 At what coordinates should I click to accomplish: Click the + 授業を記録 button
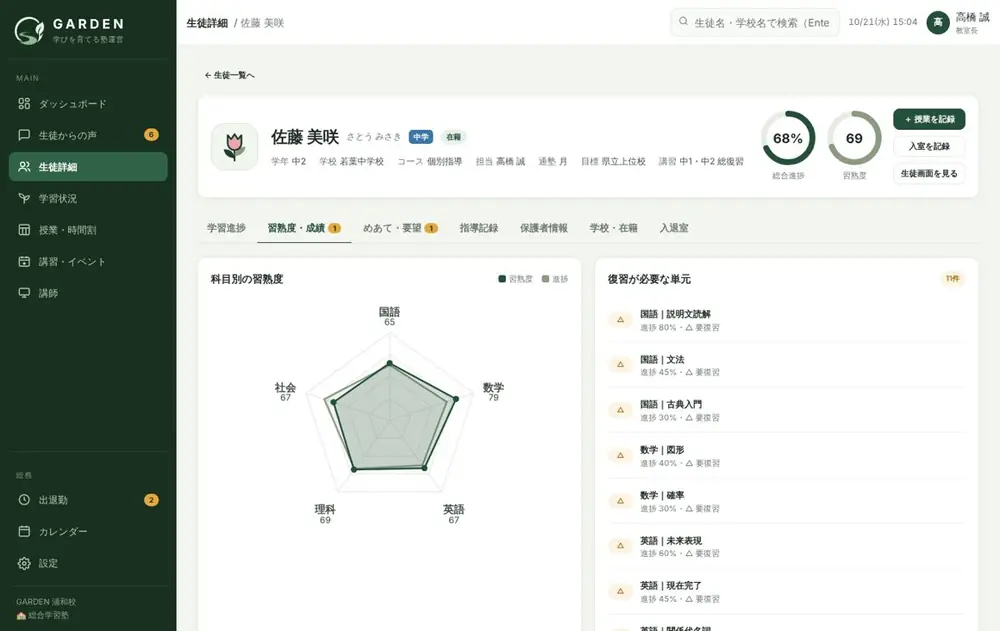click(x=929, y=119)
